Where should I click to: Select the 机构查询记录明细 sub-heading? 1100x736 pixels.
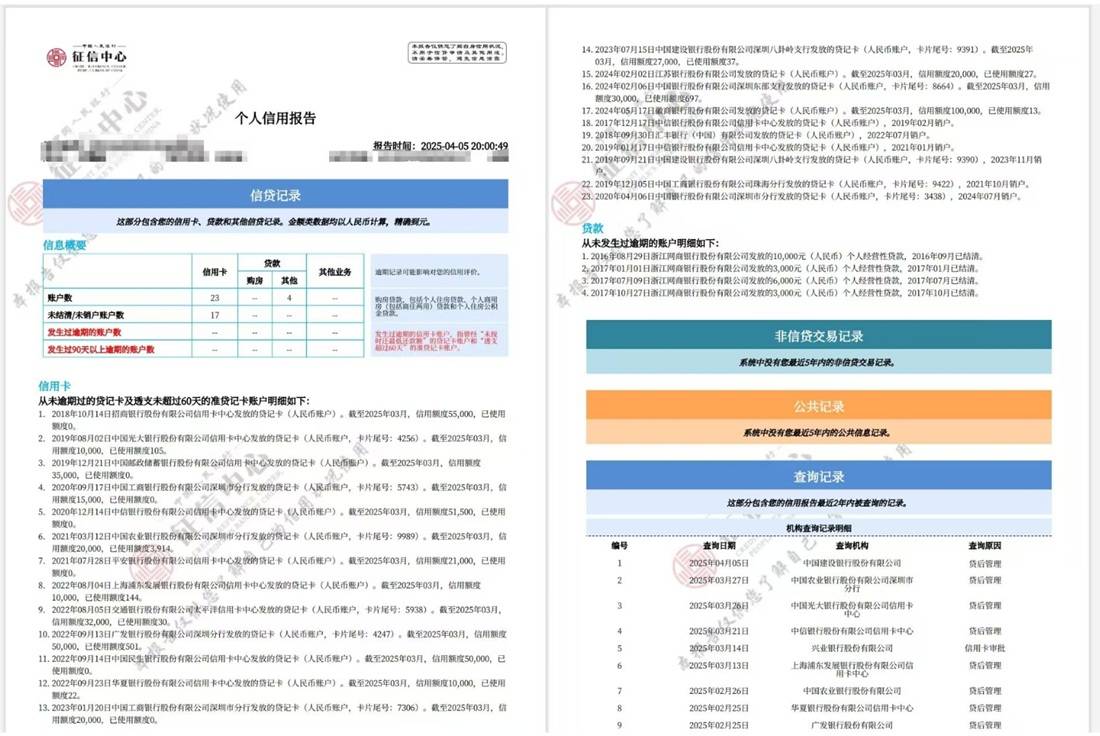coord(819,528)
